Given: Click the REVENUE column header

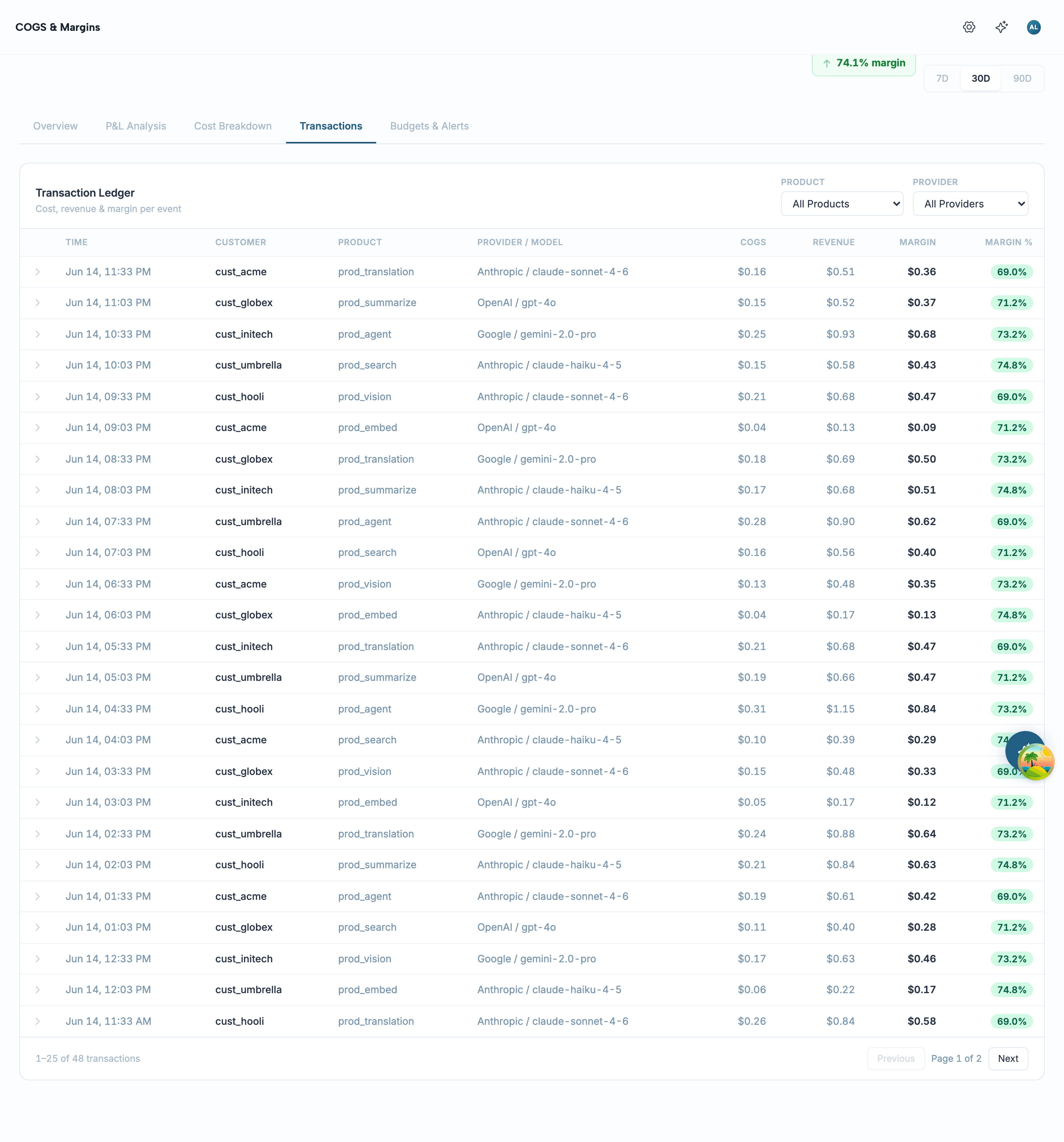Looking at the screenshot, I should [833, 243].
